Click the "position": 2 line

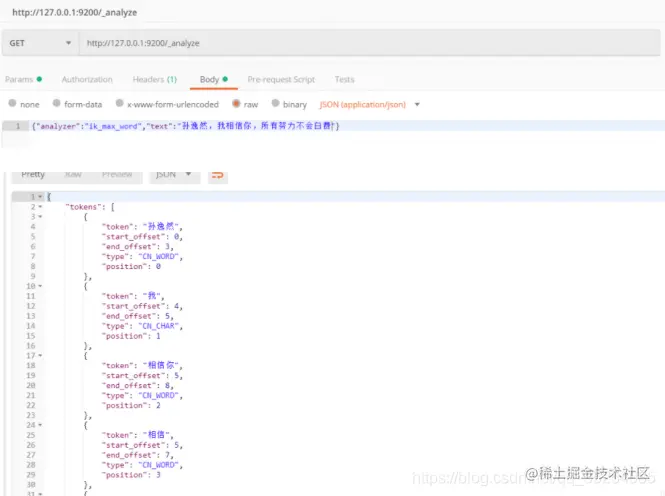(131, 405)
